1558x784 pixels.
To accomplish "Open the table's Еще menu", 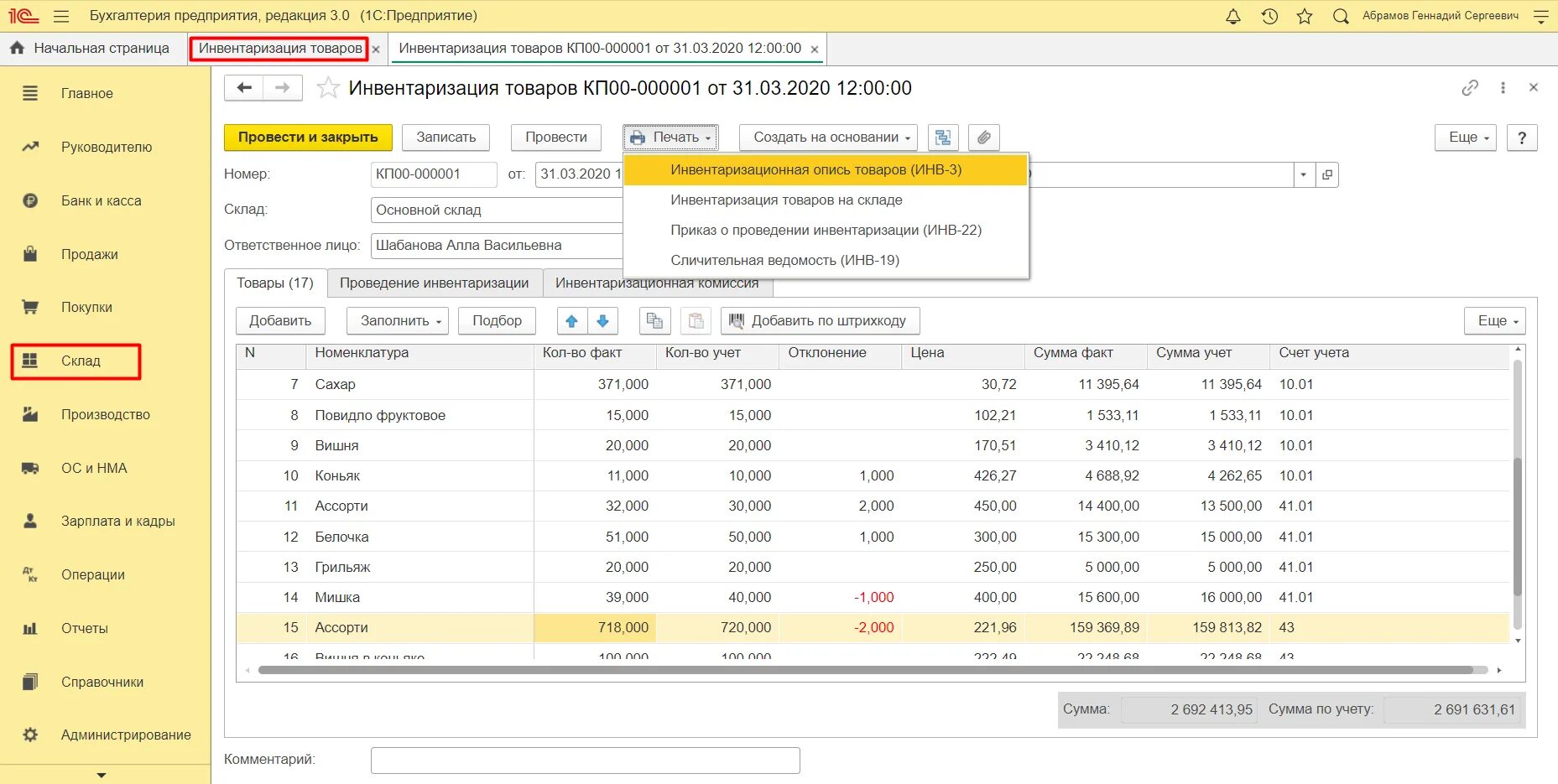I will click(1495, 321).
